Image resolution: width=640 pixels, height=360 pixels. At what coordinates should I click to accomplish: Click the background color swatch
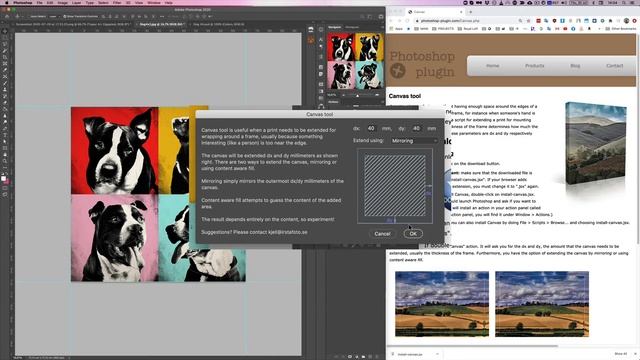click(7, 181)
